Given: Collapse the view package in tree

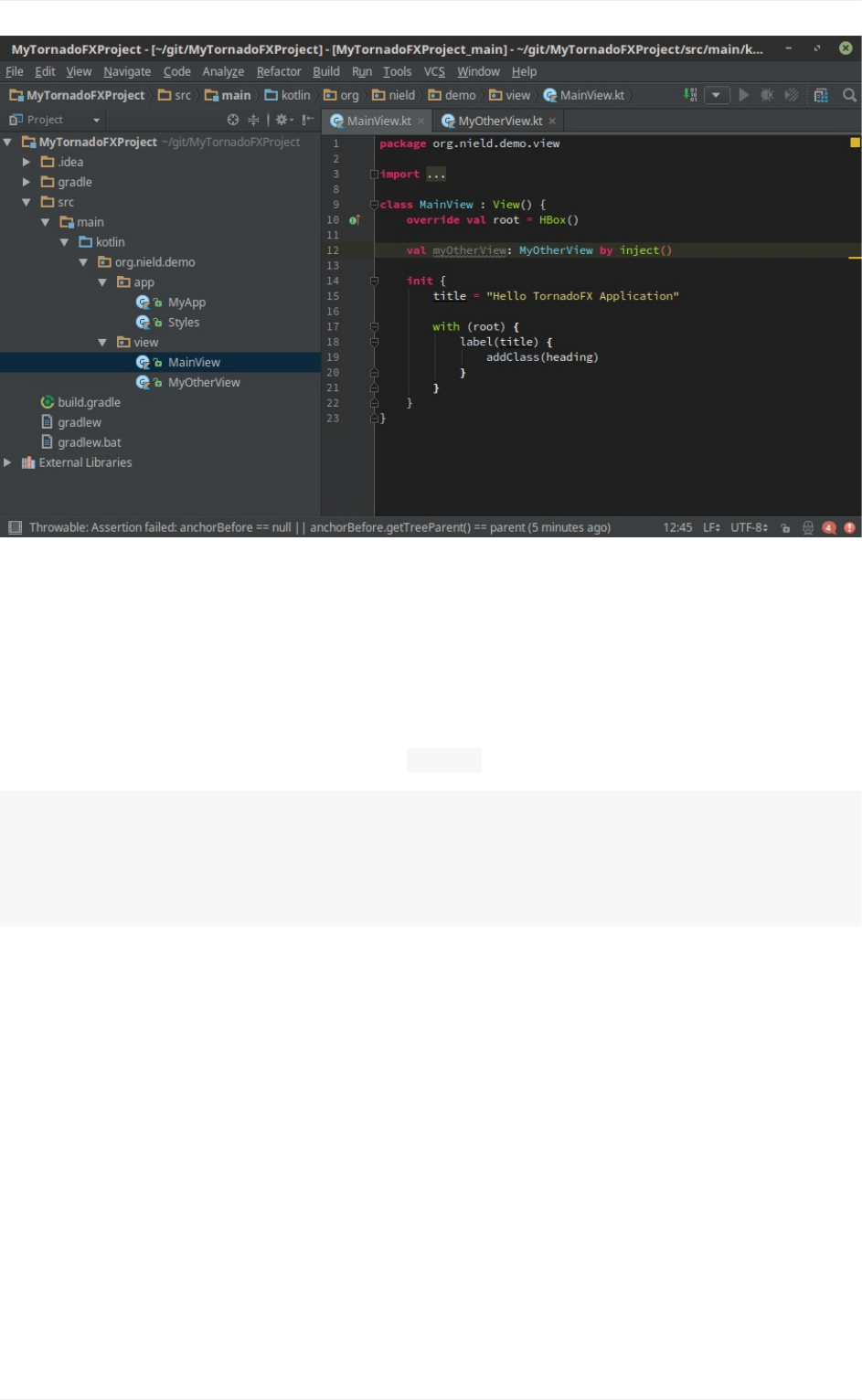Looking at the screenshot, I should (102, 343).
